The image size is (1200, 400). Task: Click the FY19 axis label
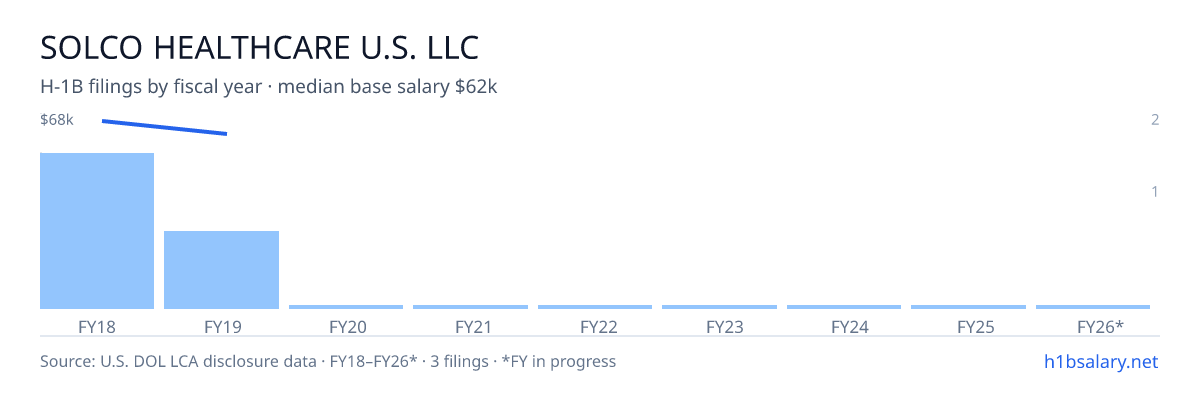tap(222, 326)
